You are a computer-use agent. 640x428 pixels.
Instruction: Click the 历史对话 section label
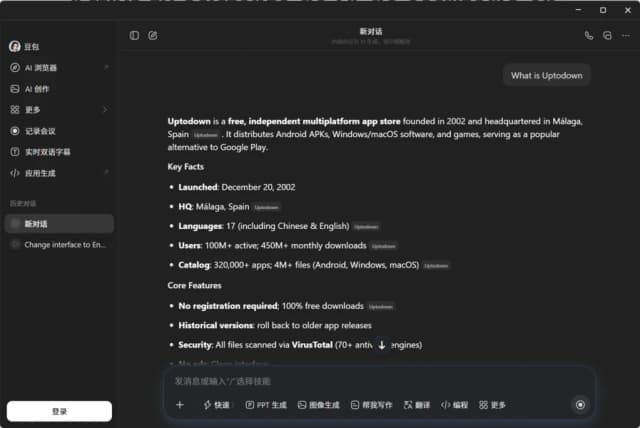[x=23, y=203]
